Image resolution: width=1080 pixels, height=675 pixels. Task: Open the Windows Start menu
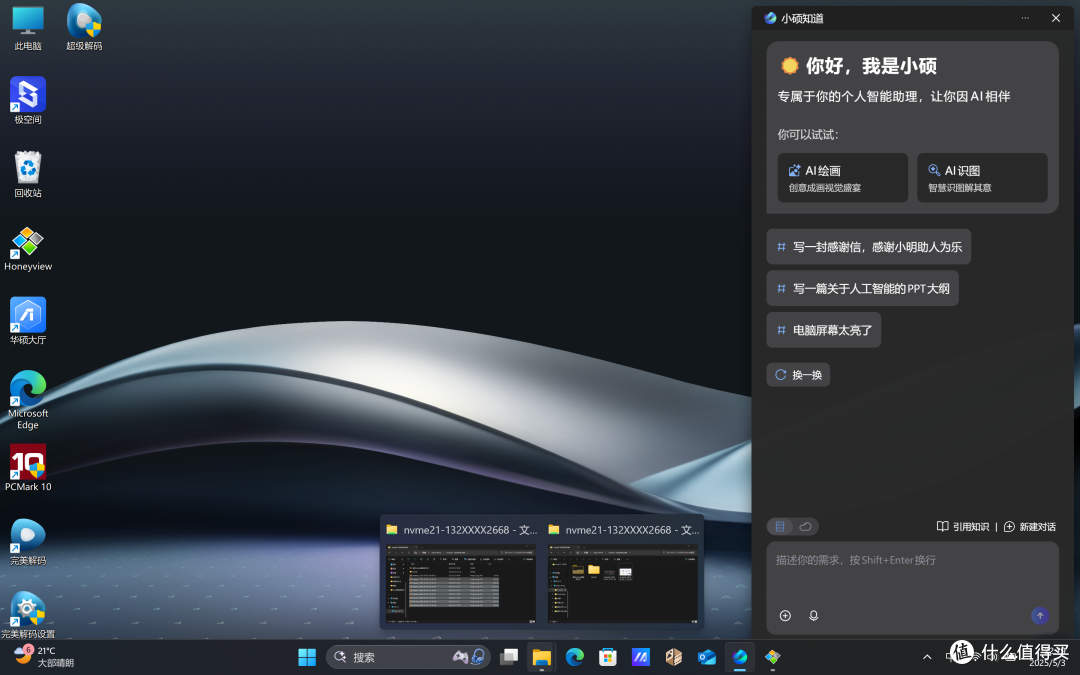tap(307, 657)
